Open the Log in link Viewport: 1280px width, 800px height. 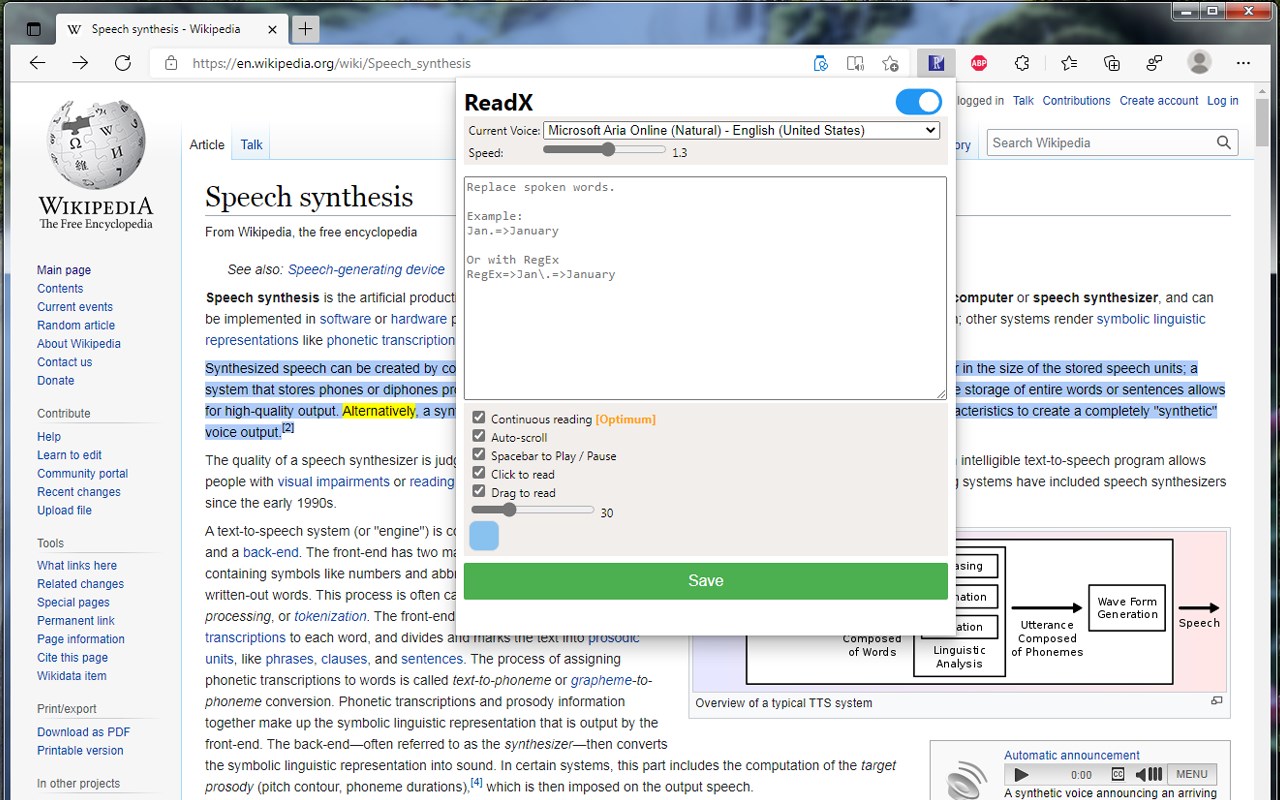(x=1222, y=101)
